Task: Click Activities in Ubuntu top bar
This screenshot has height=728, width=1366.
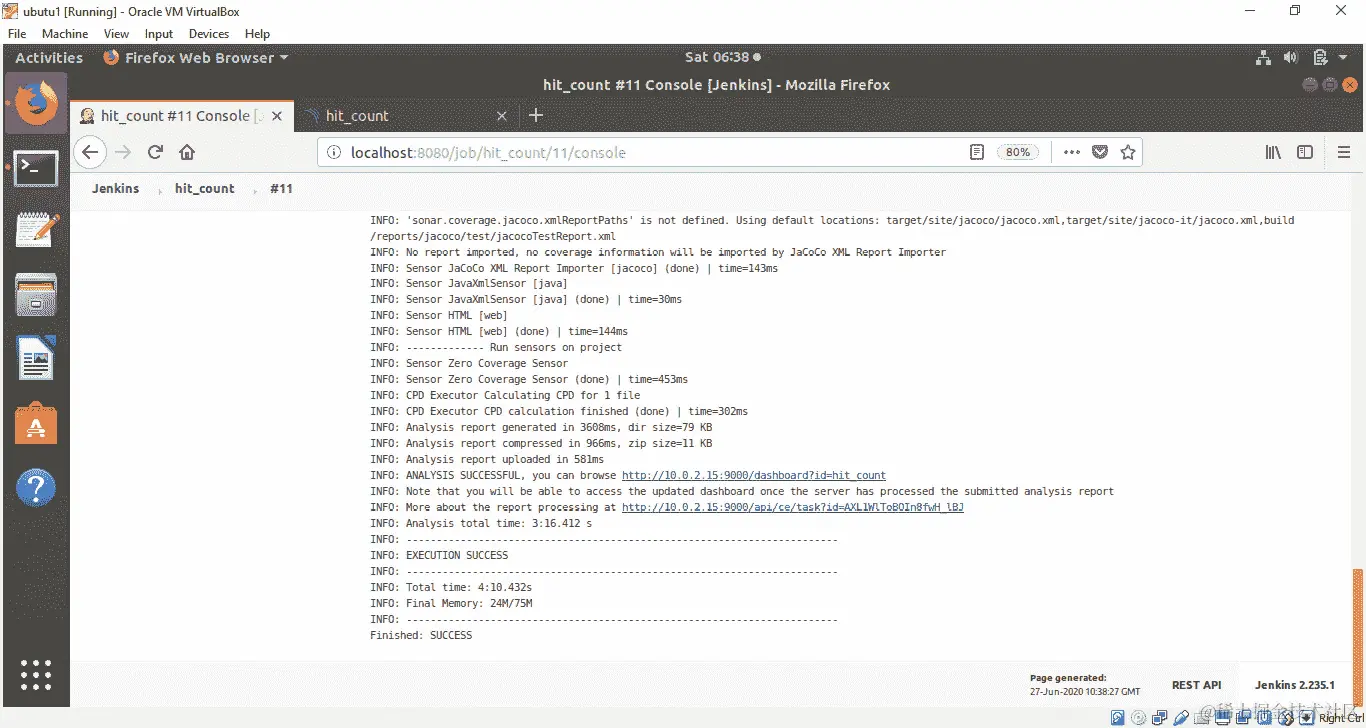Action: point(49,58)
